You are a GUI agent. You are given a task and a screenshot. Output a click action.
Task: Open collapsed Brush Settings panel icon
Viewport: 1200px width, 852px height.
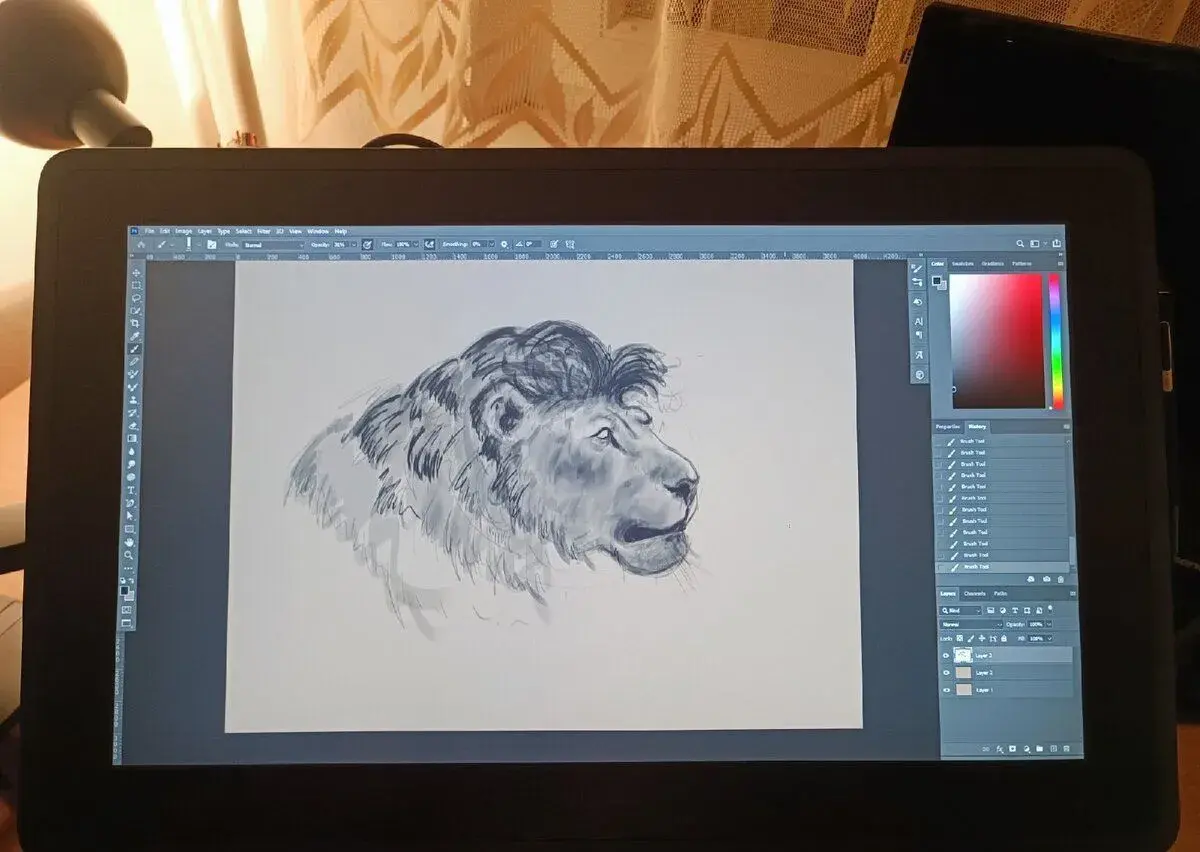pos(918,268)
